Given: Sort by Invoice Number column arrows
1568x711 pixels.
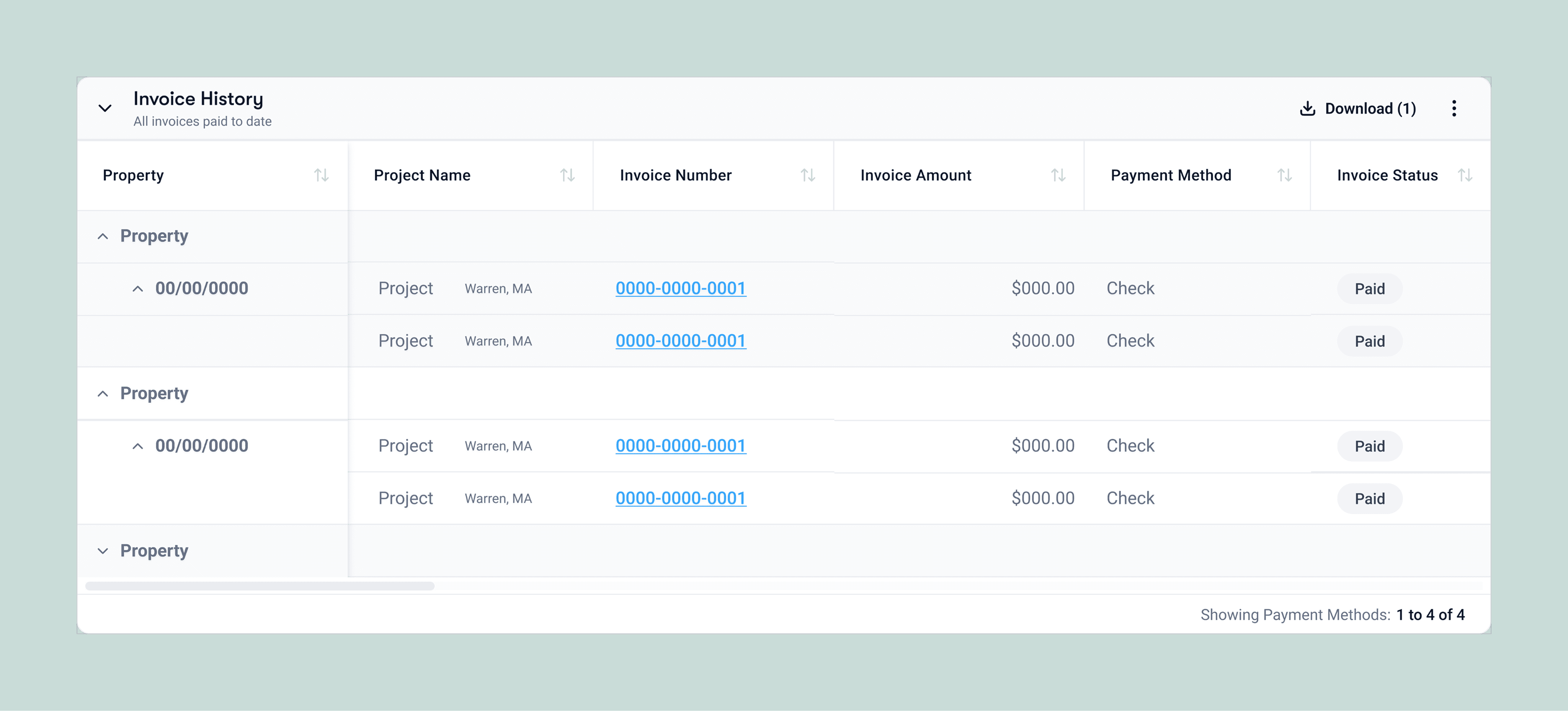Looking at the screenshot, I should click(808, 175).
